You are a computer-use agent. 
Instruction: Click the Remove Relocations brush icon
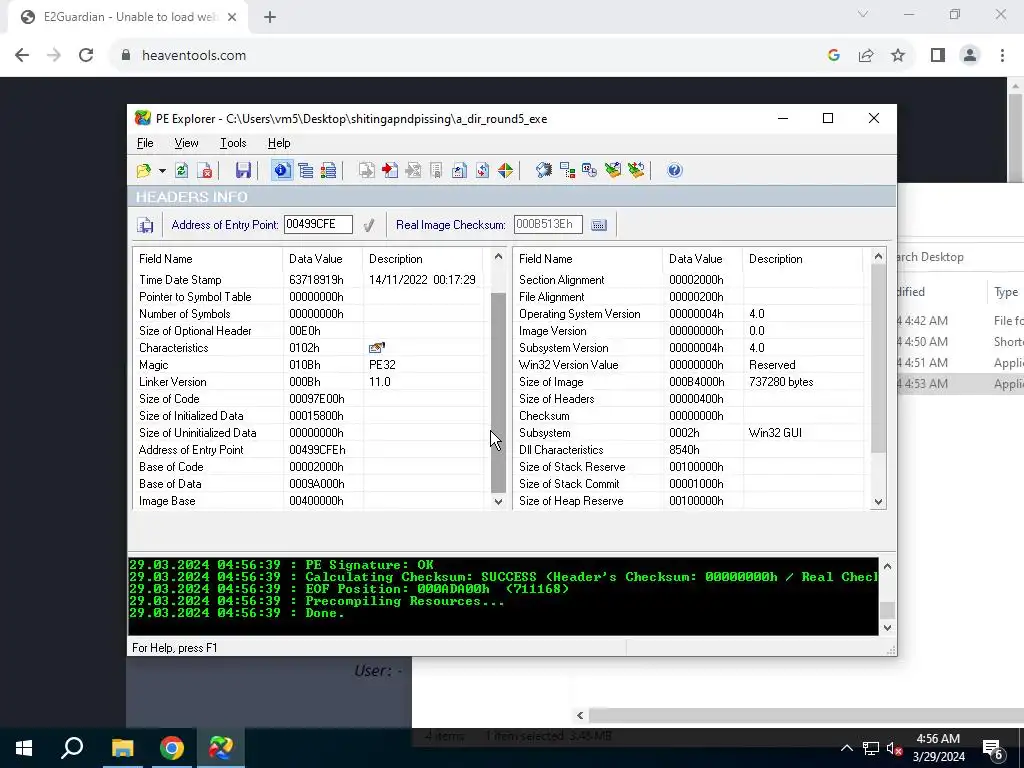tap(635, 170)
